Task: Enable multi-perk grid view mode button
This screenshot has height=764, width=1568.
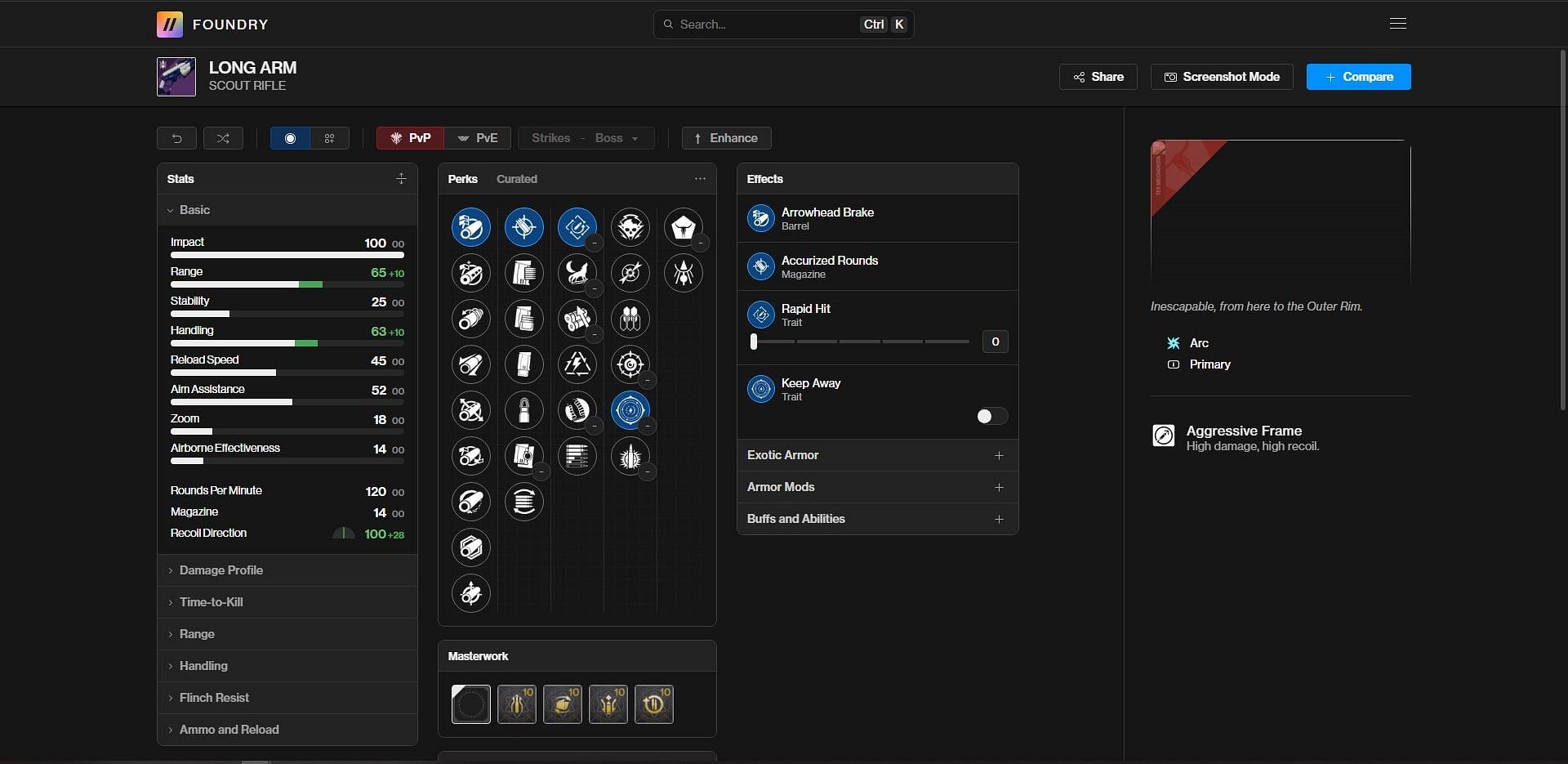Action: tap(330, 138)
